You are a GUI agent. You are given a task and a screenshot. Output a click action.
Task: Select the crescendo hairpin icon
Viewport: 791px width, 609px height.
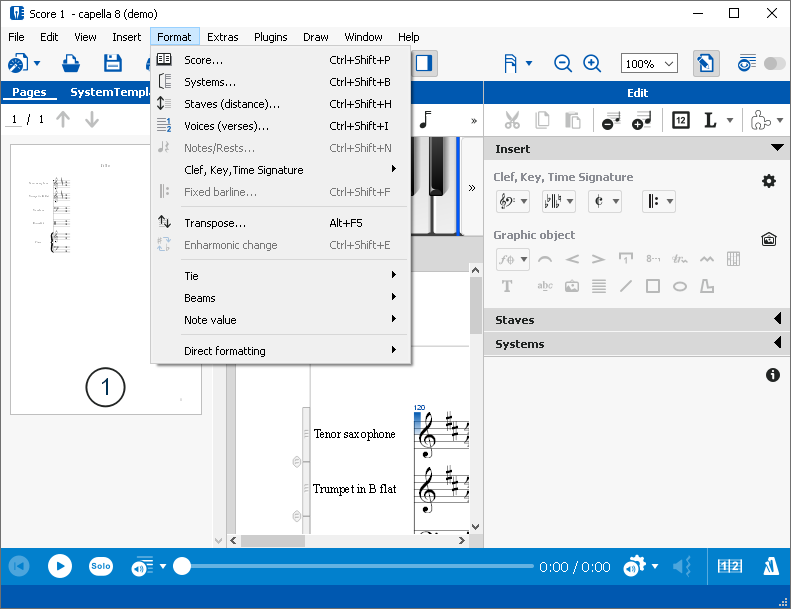click(572, 259)
